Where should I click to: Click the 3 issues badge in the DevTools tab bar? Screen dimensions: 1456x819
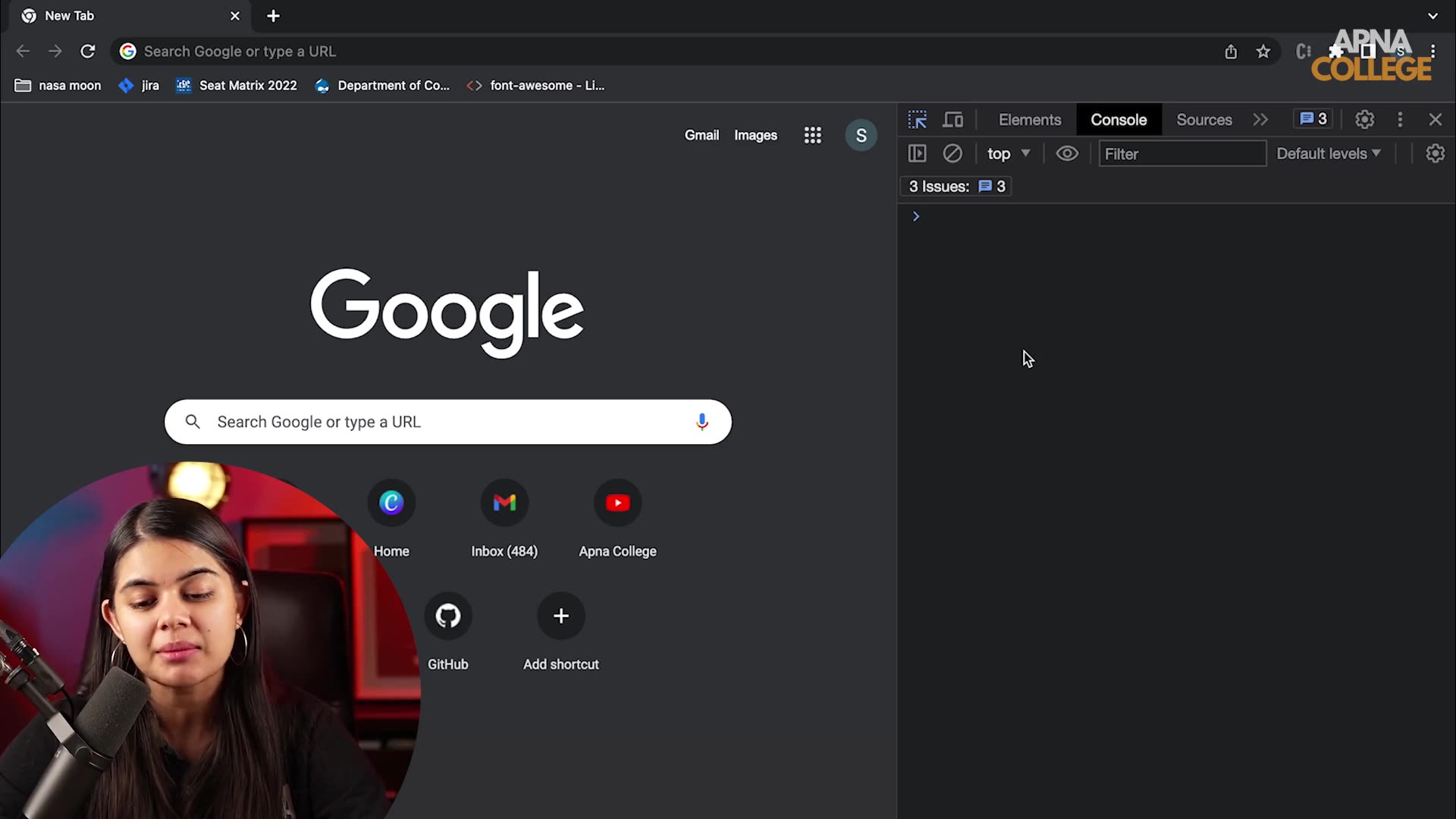[x=1313, y=119]
